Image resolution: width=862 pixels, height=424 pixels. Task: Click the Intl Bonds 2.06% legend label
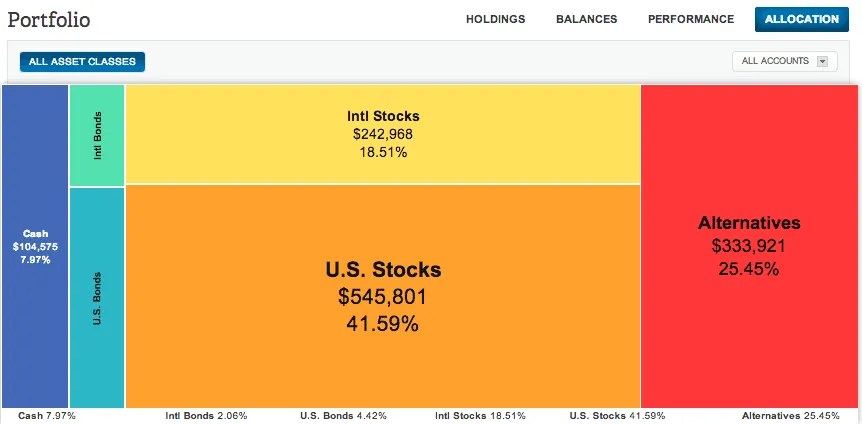pyautogui.click(x=206, y=416)
